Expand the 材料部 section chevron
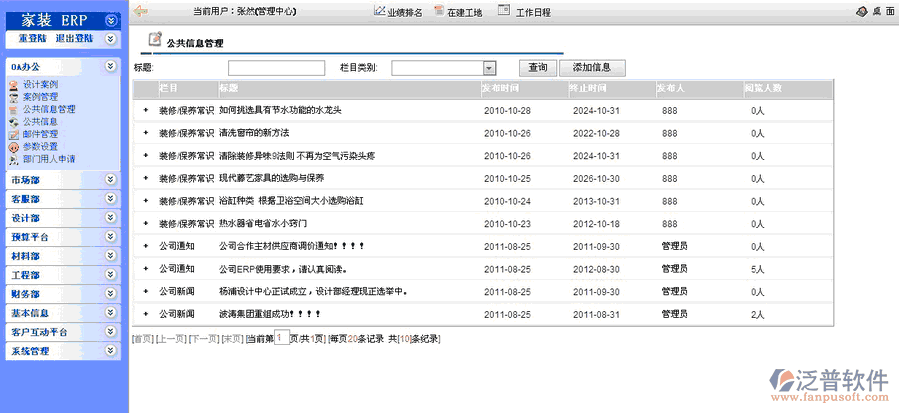Viewport: 899px width, 413px height. (x=111, y=256)
